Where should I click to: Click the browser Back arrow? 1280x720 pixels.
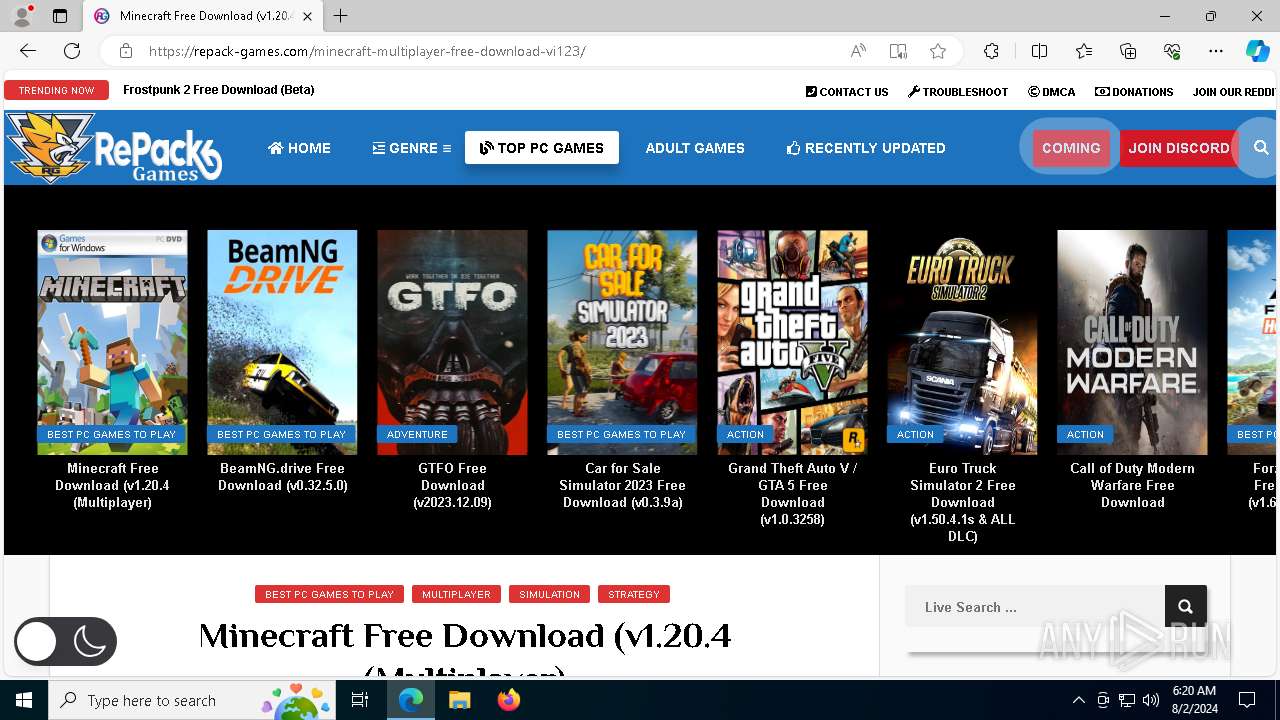[28, 51]
